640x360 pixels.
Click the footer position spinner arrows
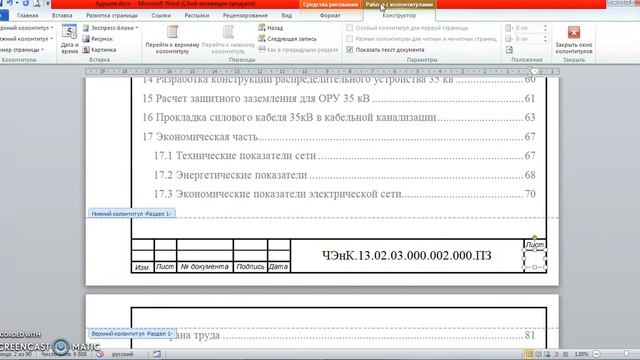(x=545, y=39)
